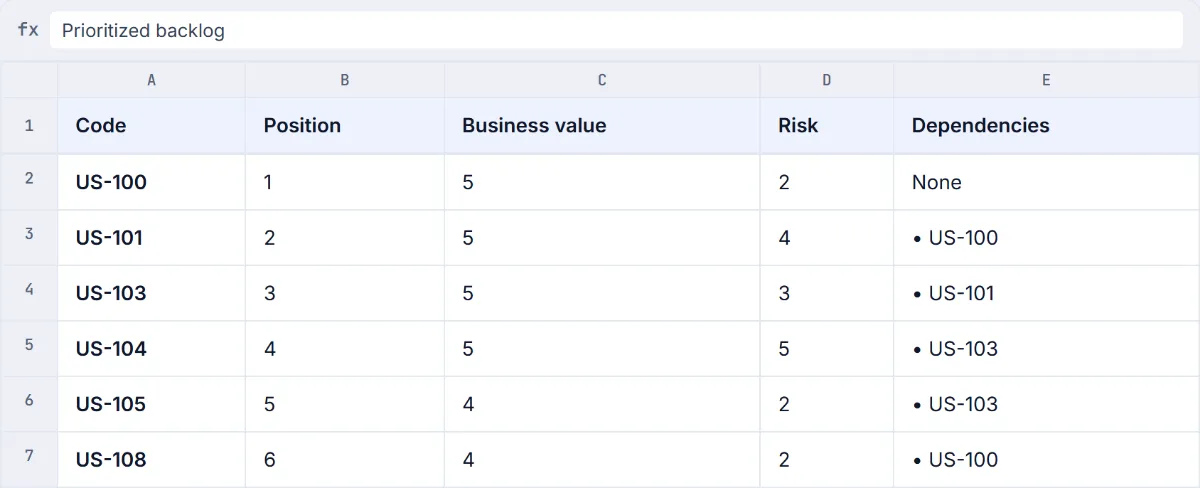1200x488 pixels.
Task: Select row 1 header number
Action: click(x=29, y=126)
